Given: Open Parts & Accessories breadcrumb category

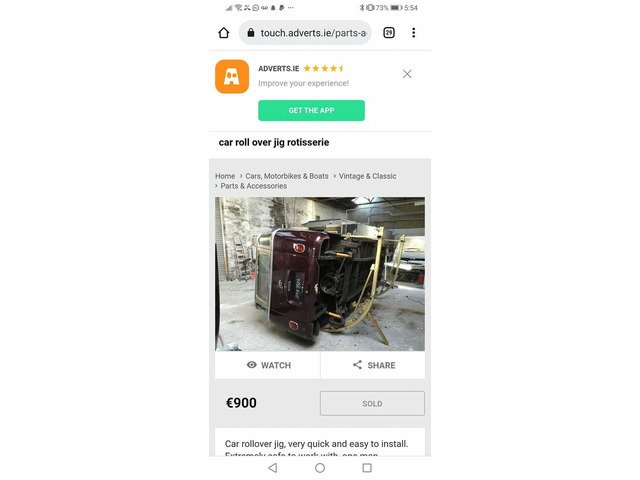Looking at the screenshot, I should (x=253, y=186).
